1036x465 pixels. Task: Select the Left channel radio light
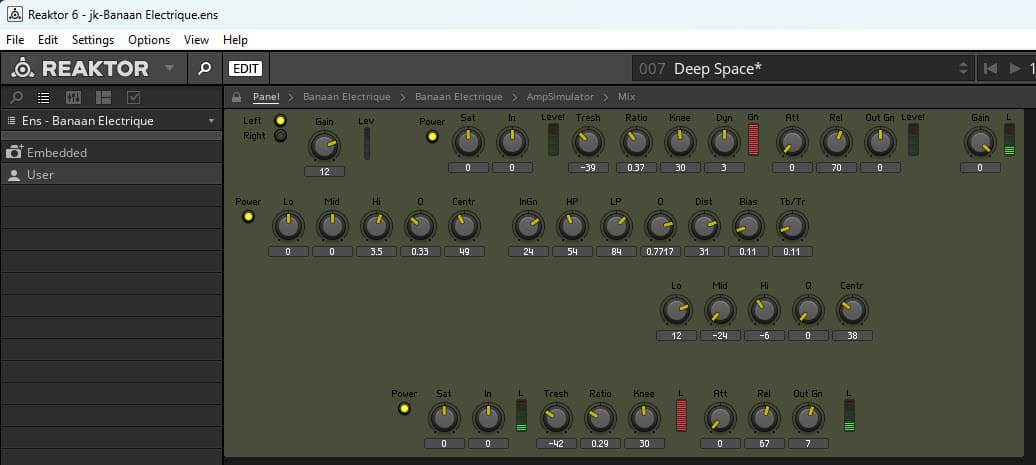pos(281,120)
